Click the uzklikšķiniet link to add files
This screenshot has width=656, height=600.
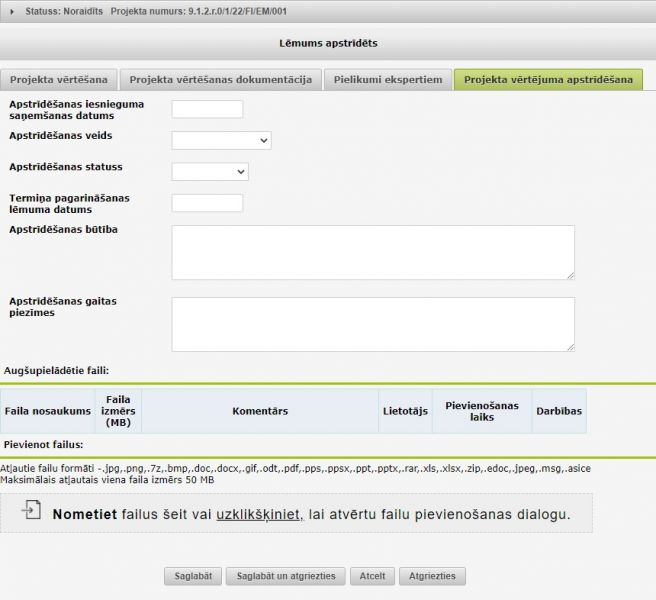coord(259,515)
